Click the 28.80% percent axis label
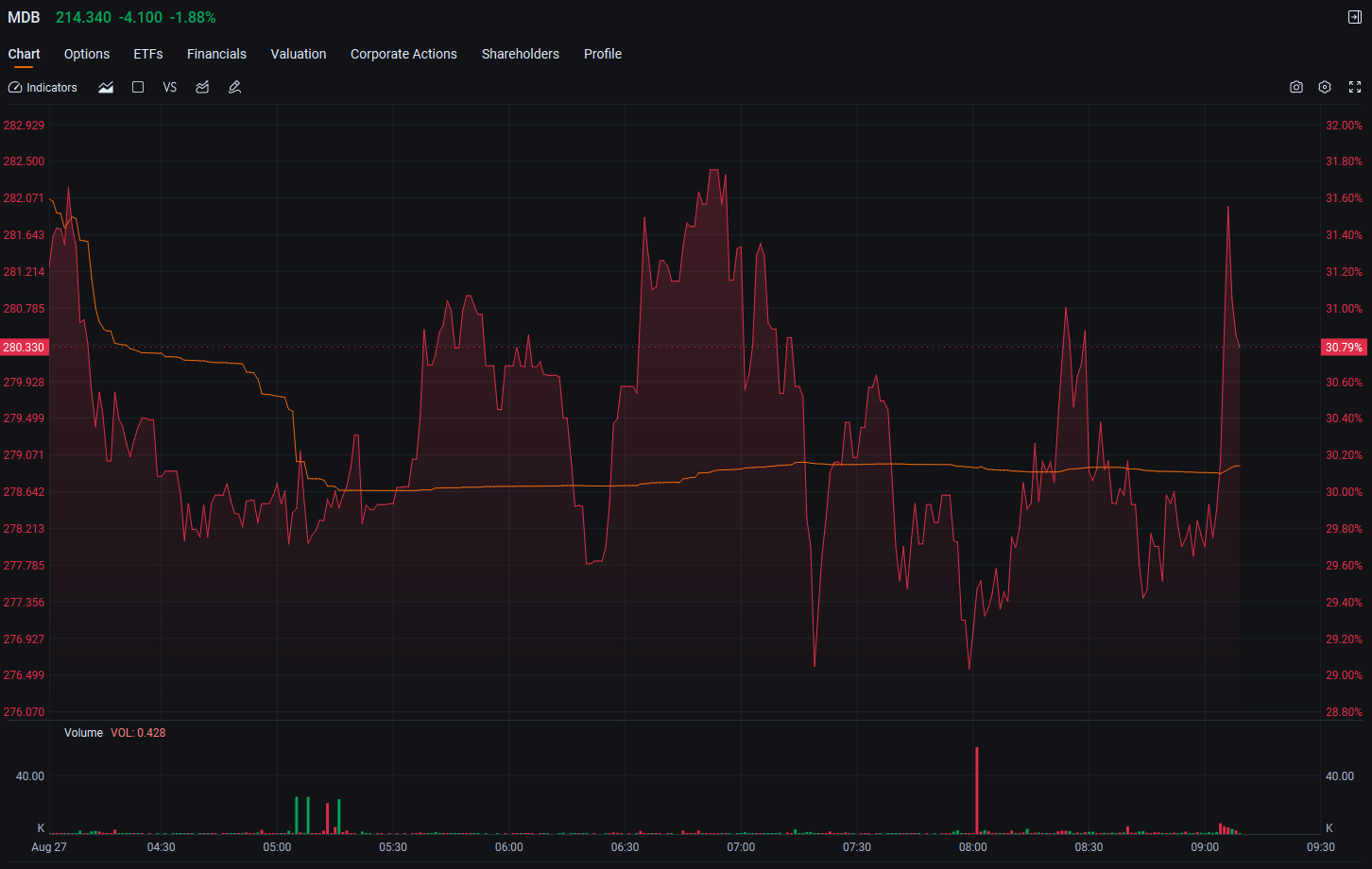 (1344, 711)
